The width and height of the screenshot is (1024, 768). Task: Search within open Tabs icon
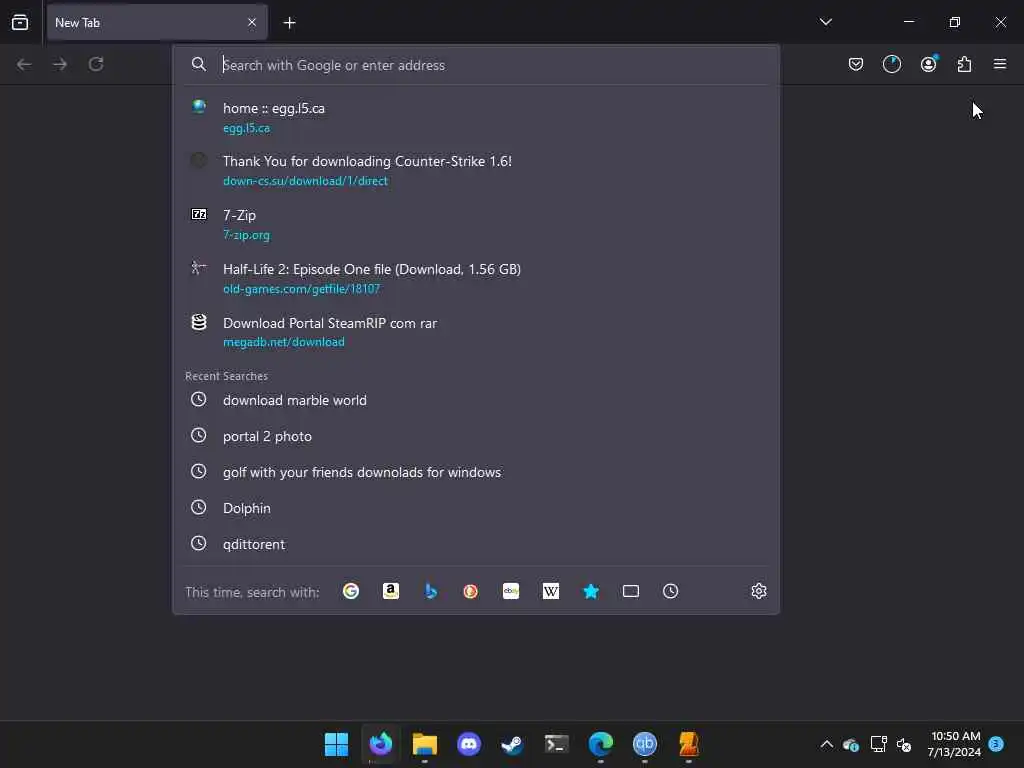(x=631, y=591)
